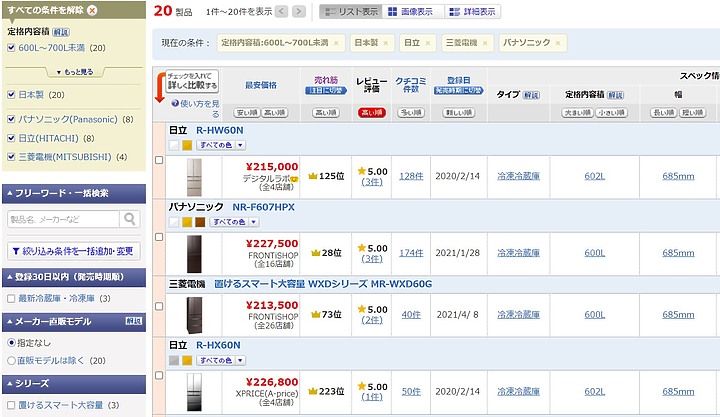This screenshot has height=417, width=720.
Task: Select brown color swatch for NR-F607HPX
Action: pos(200,222)
